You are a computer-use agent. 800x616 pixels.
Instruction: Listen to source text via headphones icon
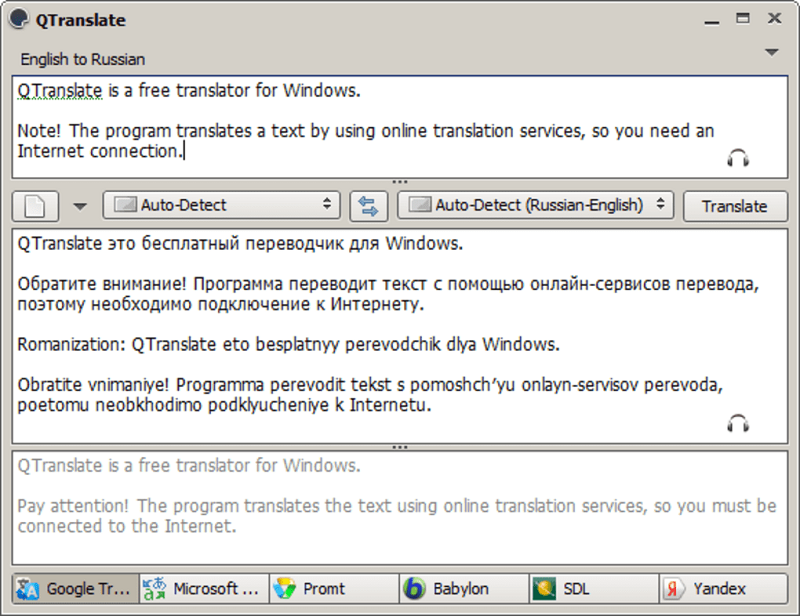coord(738,158)
